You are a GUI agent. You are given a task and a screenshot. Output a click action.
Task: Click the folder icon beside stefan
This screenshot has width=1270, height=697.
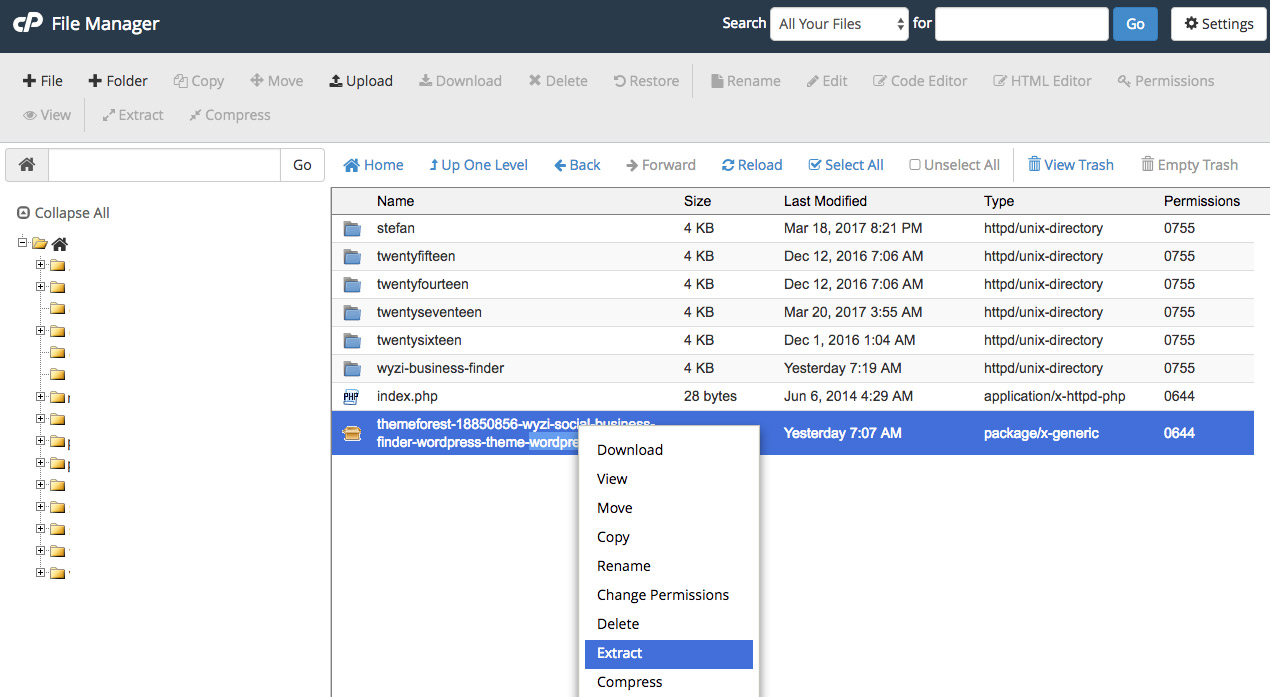click(352, 229)
